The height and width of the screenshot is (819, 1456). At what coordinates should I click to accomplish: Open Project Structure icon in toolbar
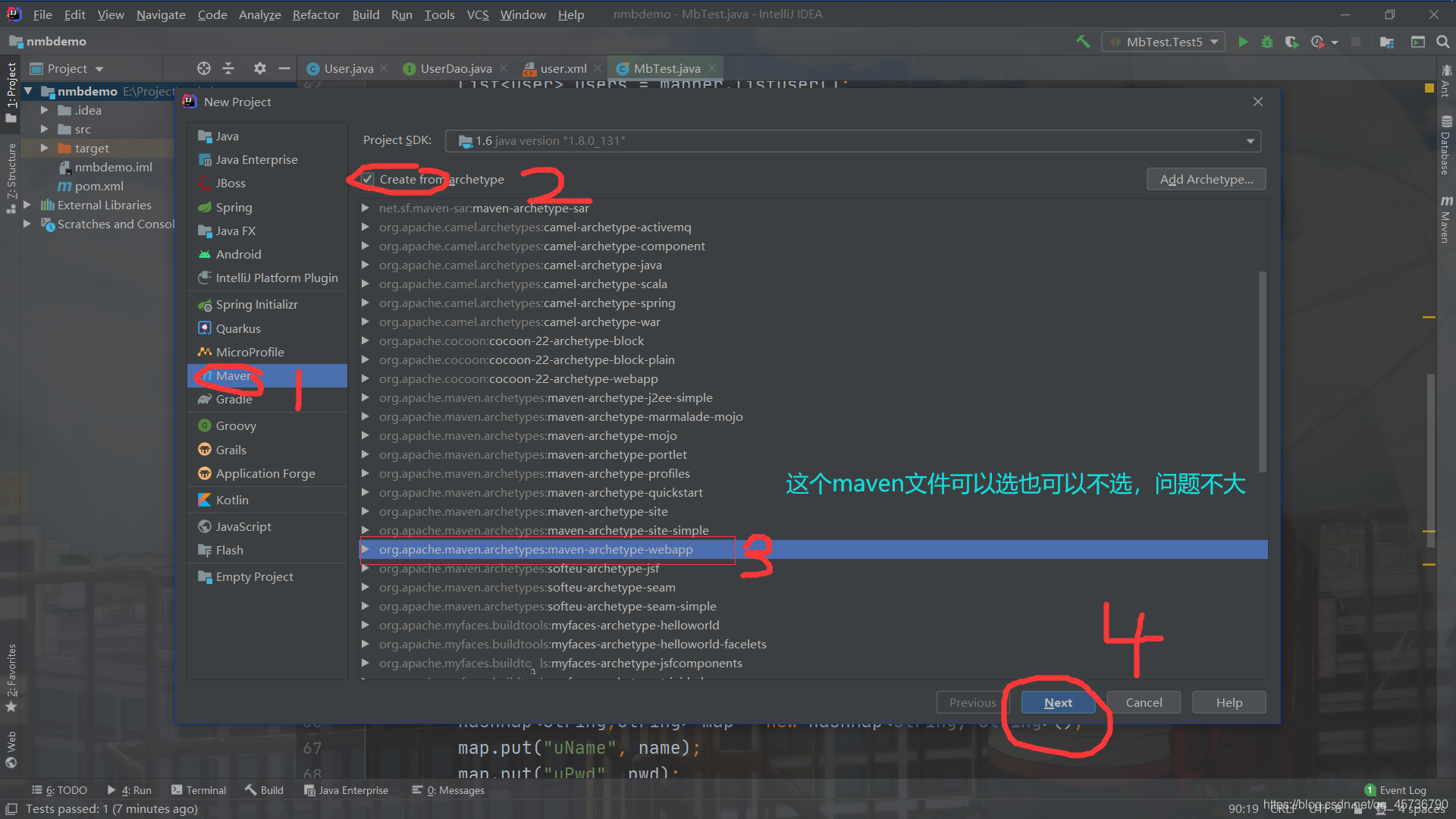click(x=1387, y=42)
